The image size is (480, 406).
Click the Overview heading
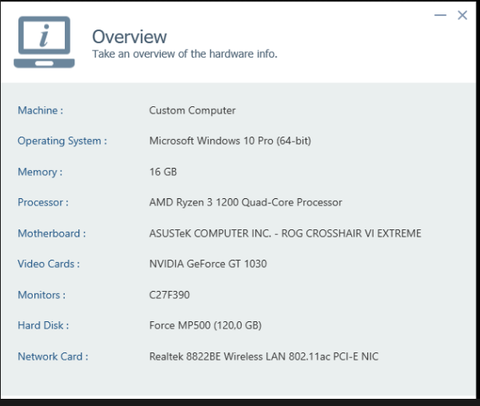coord(129,37)
